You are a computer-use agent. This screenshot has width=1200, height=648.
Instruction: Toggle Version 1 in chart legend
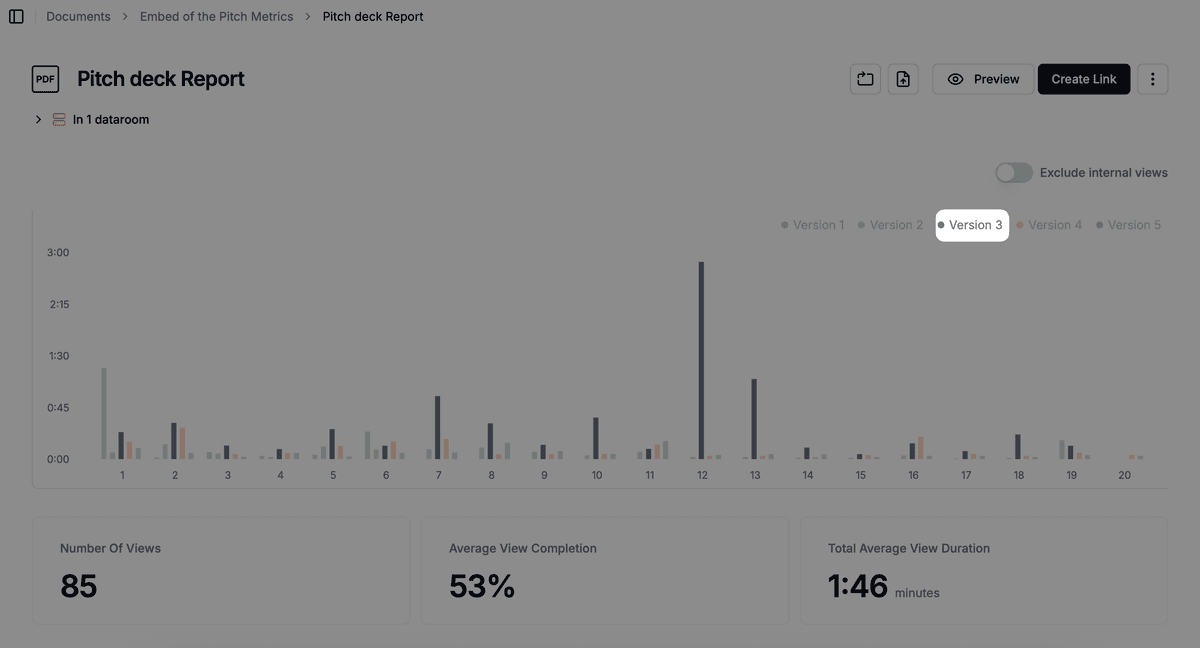(813, 225)
